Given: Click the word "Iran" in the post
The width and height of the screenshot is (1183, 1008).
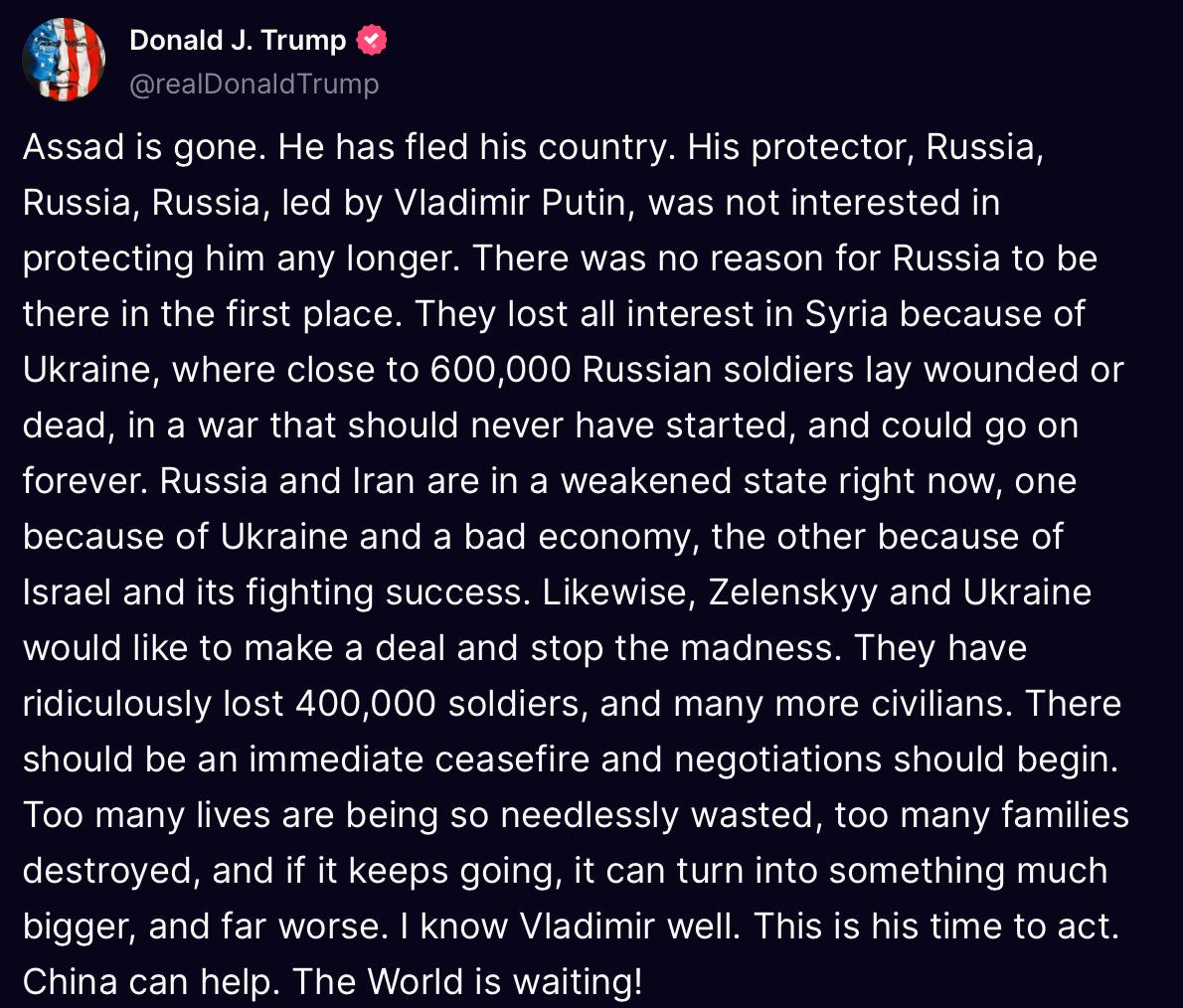Looking at the screenshot, I should 384,481.
